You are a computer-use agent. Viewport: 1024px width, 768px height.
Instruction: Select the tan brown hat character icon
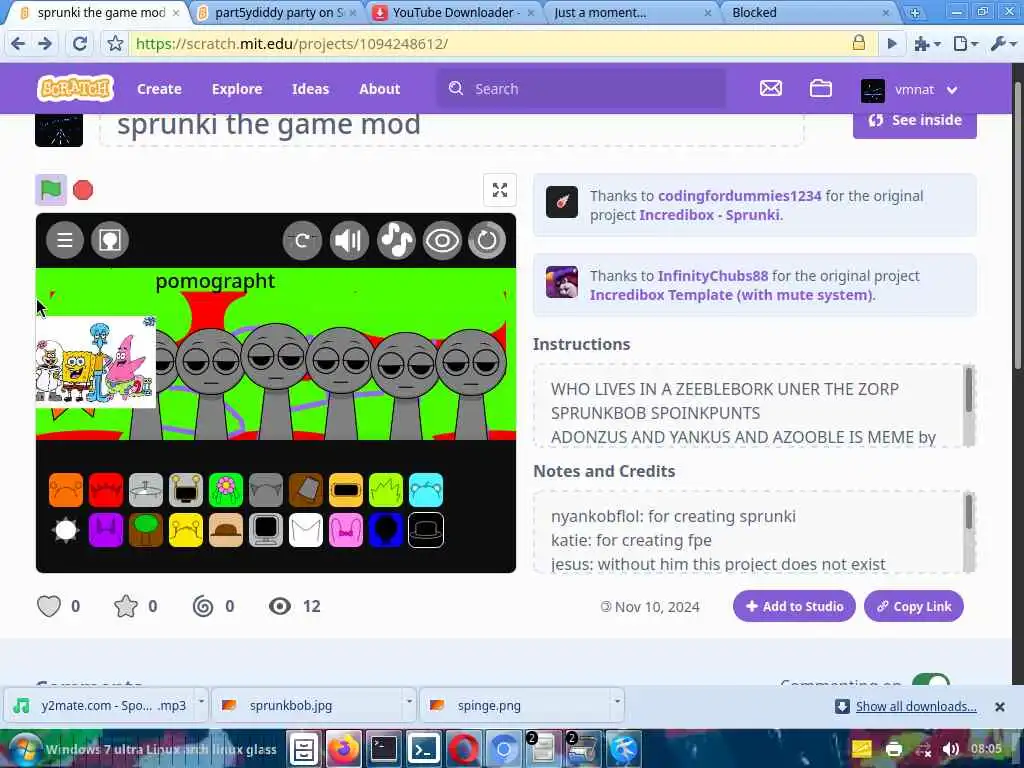(226, 530)
